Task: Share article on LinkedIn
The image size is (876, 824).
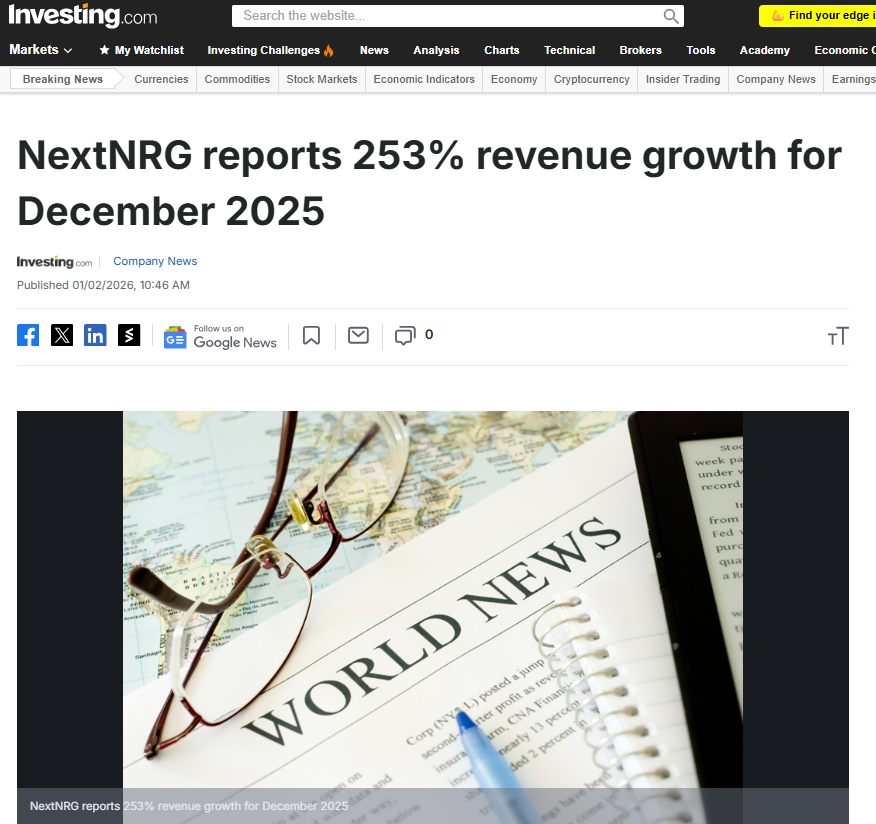Action: click(x=95, y=335)
